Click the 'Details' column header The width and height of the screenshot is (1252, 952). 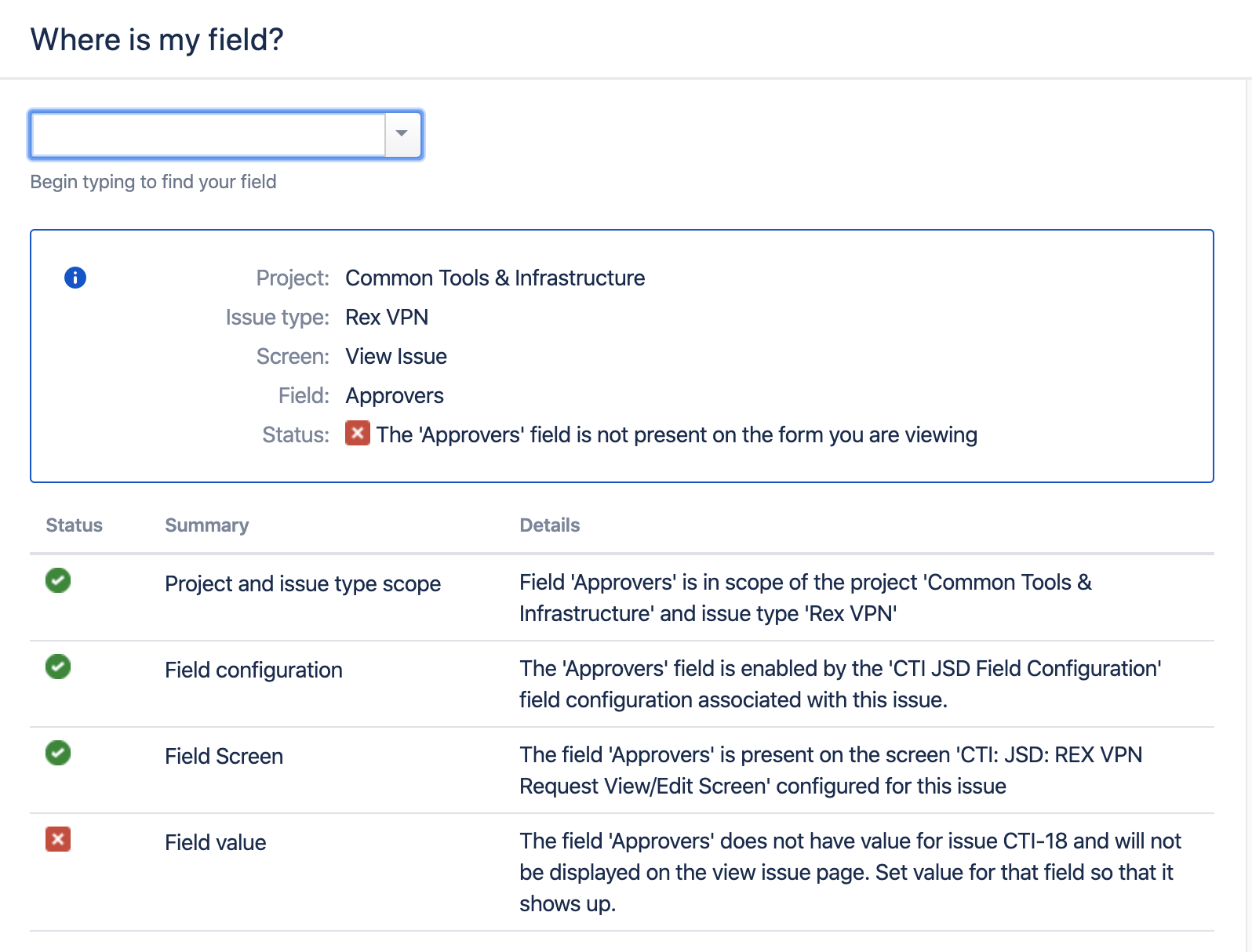tap(549, 525)
